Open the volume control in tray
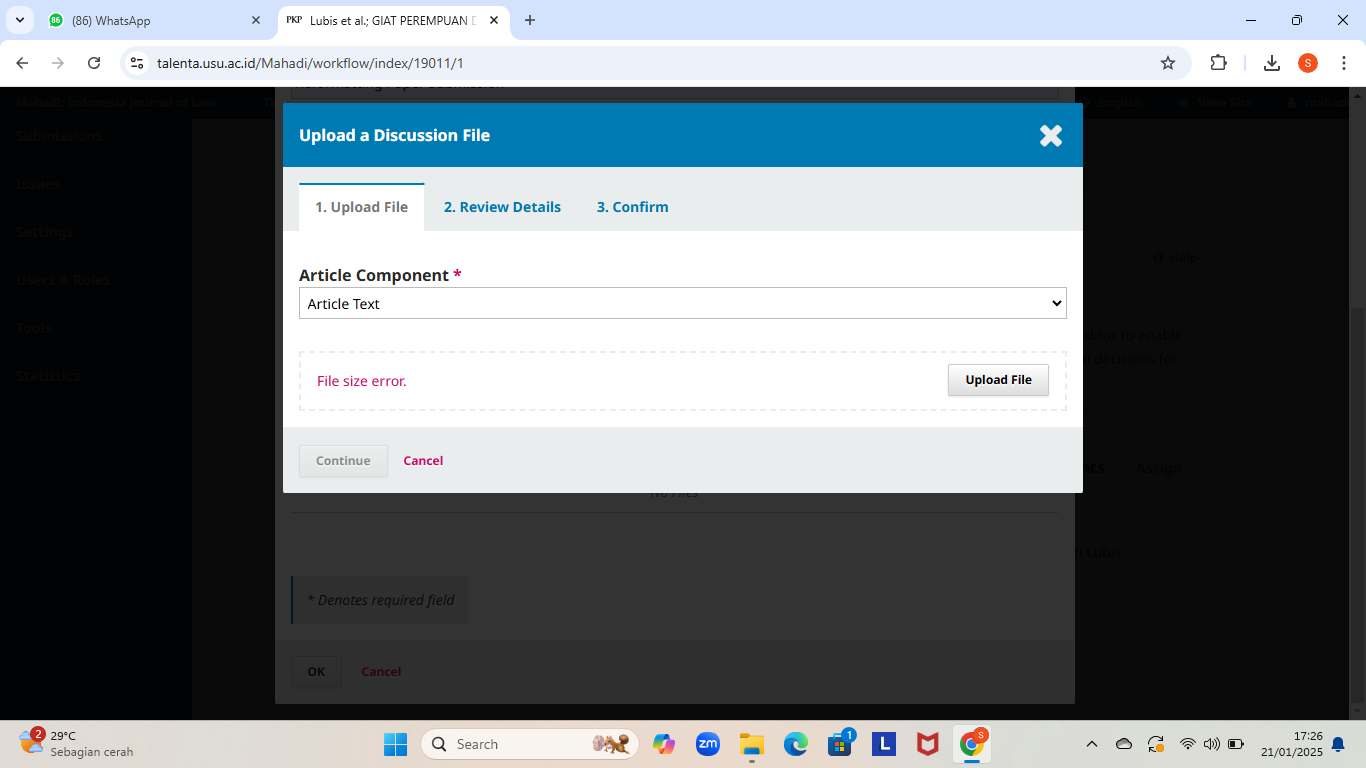The width and height of the screenshot is (1366, 768). pyautogui.click(x=1212, y=744)
